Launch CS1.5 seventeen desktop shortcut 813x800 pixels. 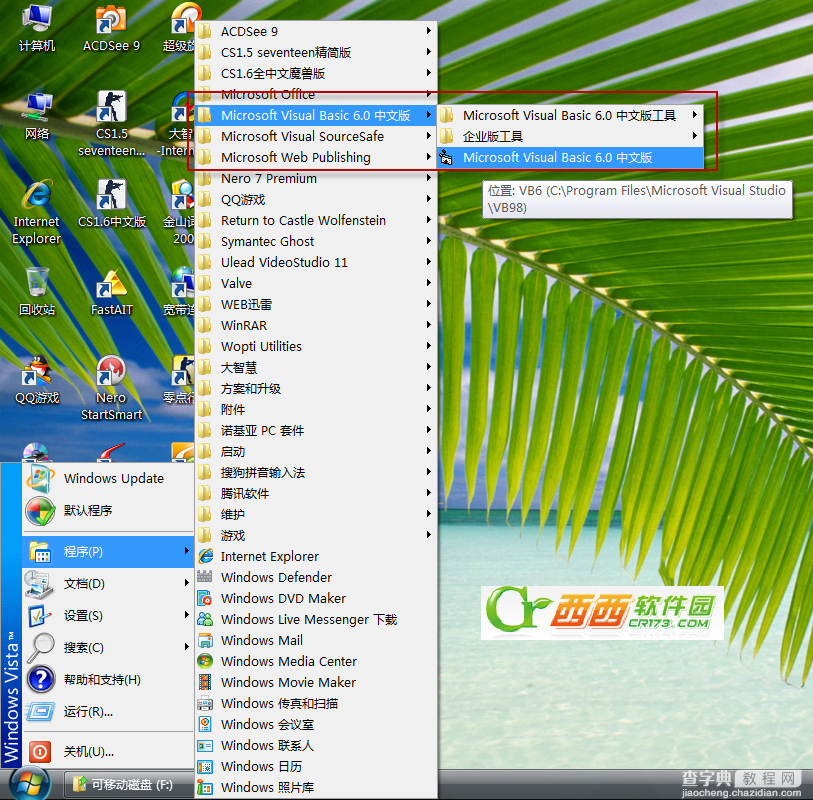point(111,124)
